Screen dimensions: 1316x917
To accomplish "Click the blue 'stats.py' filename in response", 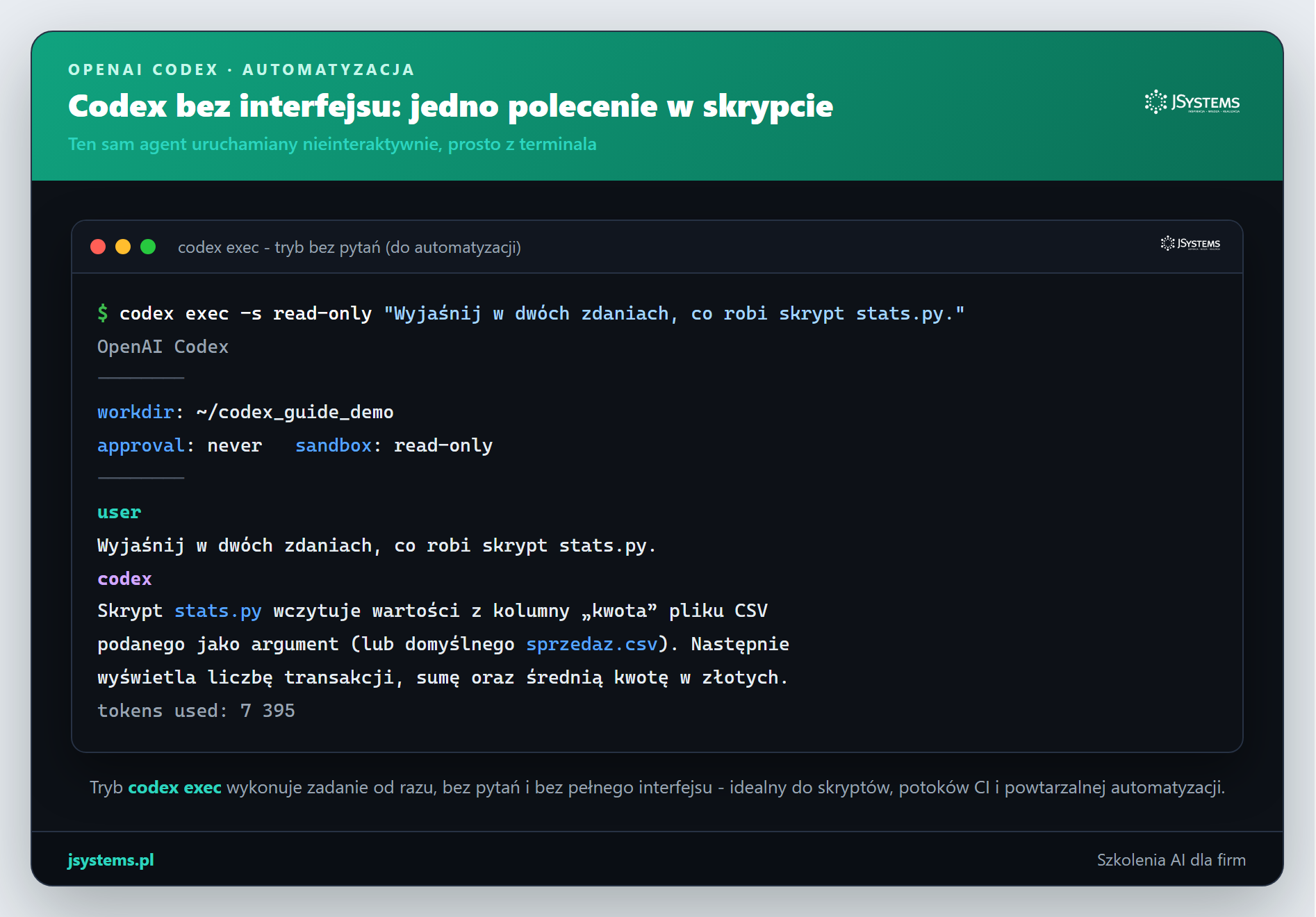I will tap(217, 611).
